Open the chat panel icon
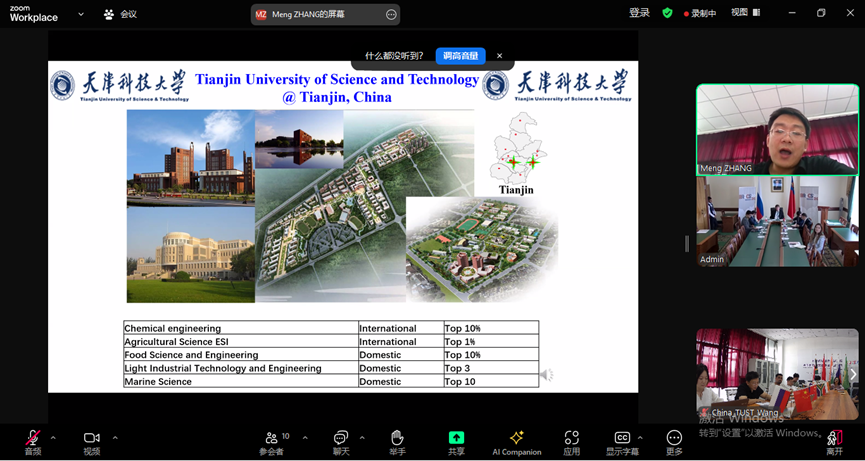 tap(341, 438)
